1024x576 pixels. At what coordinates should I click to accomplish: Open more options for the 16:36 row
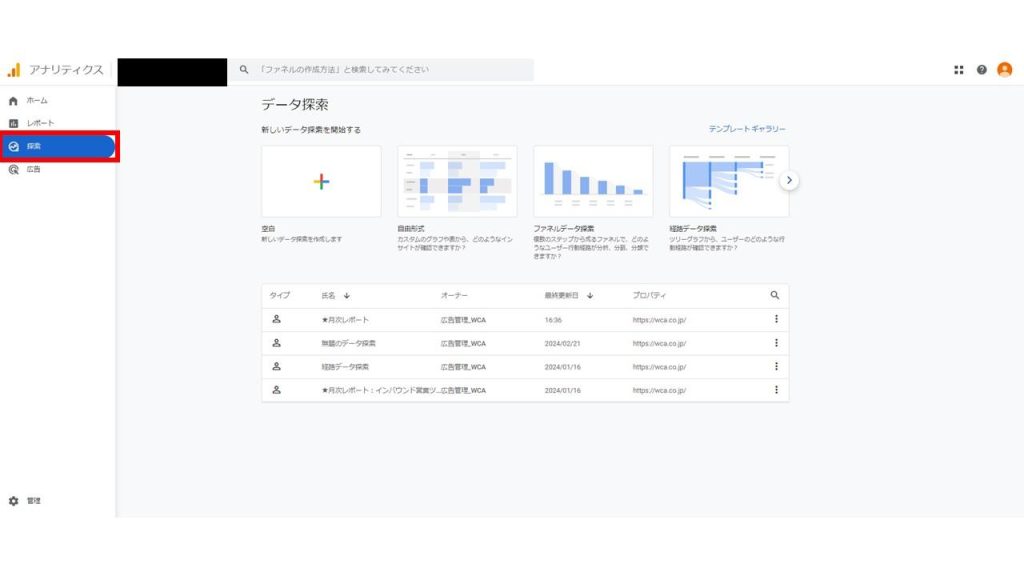click(776, 319)
